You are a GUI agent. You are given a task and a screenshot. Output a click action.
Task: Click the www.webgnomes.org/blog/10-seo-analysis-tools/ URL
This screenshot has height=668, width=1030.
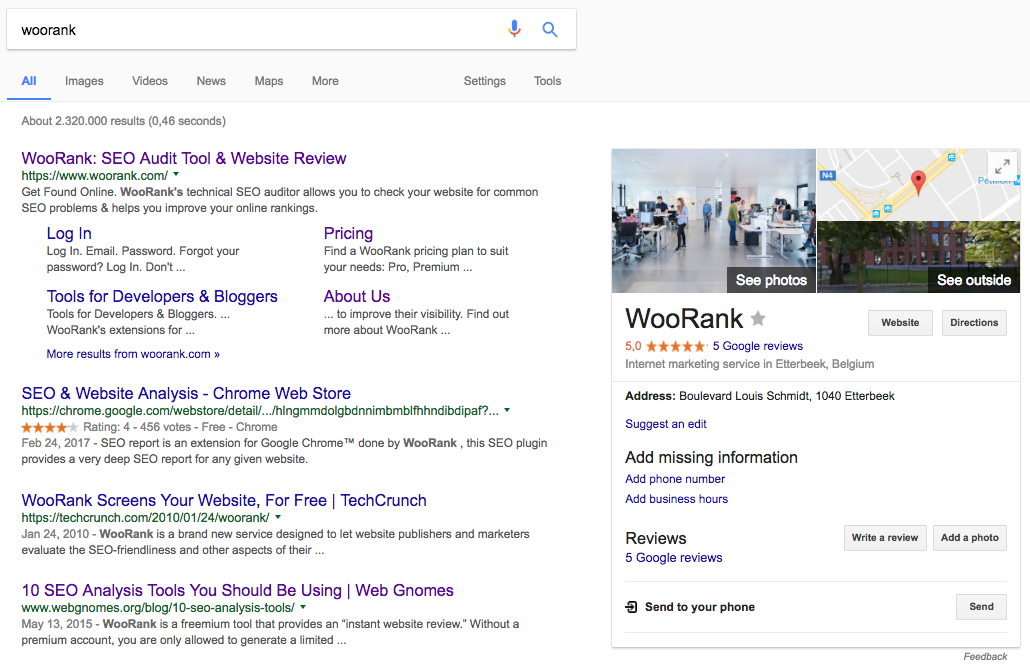(158, 608)
